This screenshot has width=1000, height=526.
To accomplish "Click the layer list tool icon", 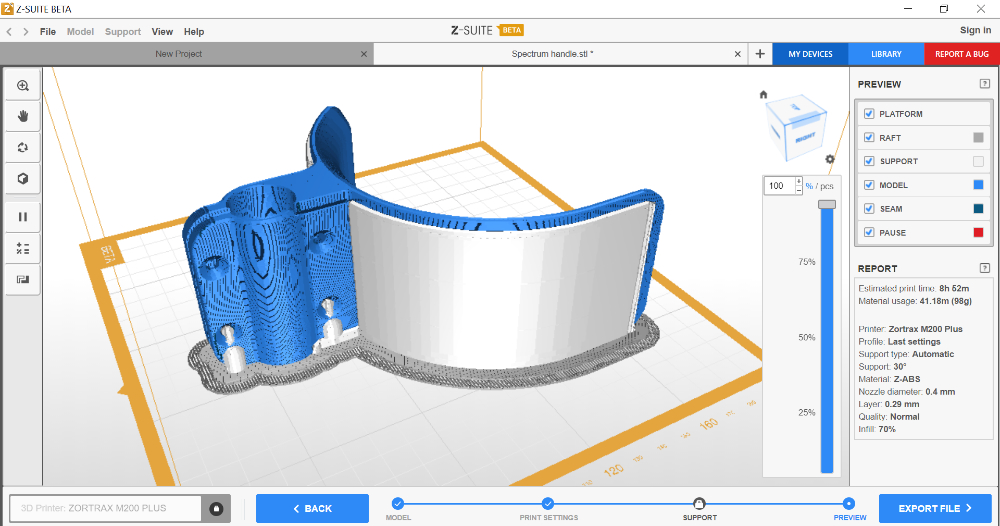I will [23, 248].
